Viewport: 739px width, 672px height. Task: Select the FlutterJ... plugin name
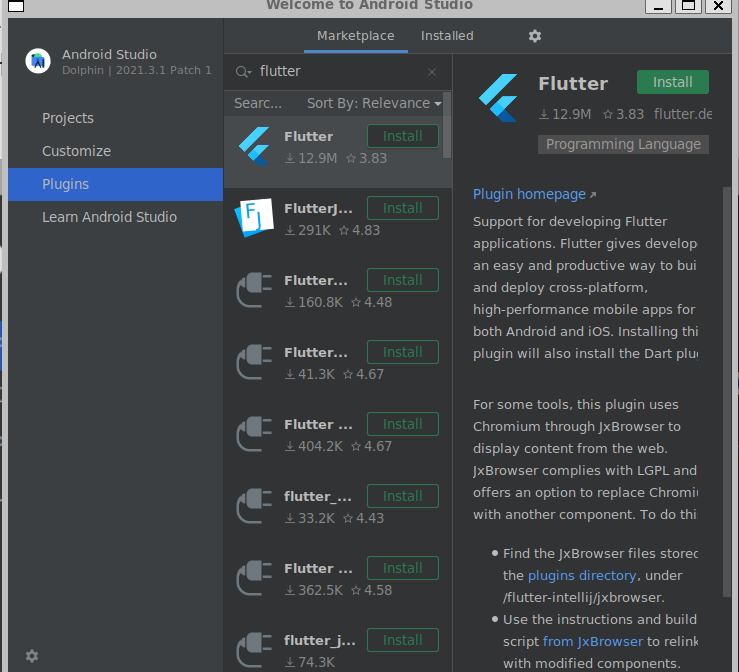point(318,208)
